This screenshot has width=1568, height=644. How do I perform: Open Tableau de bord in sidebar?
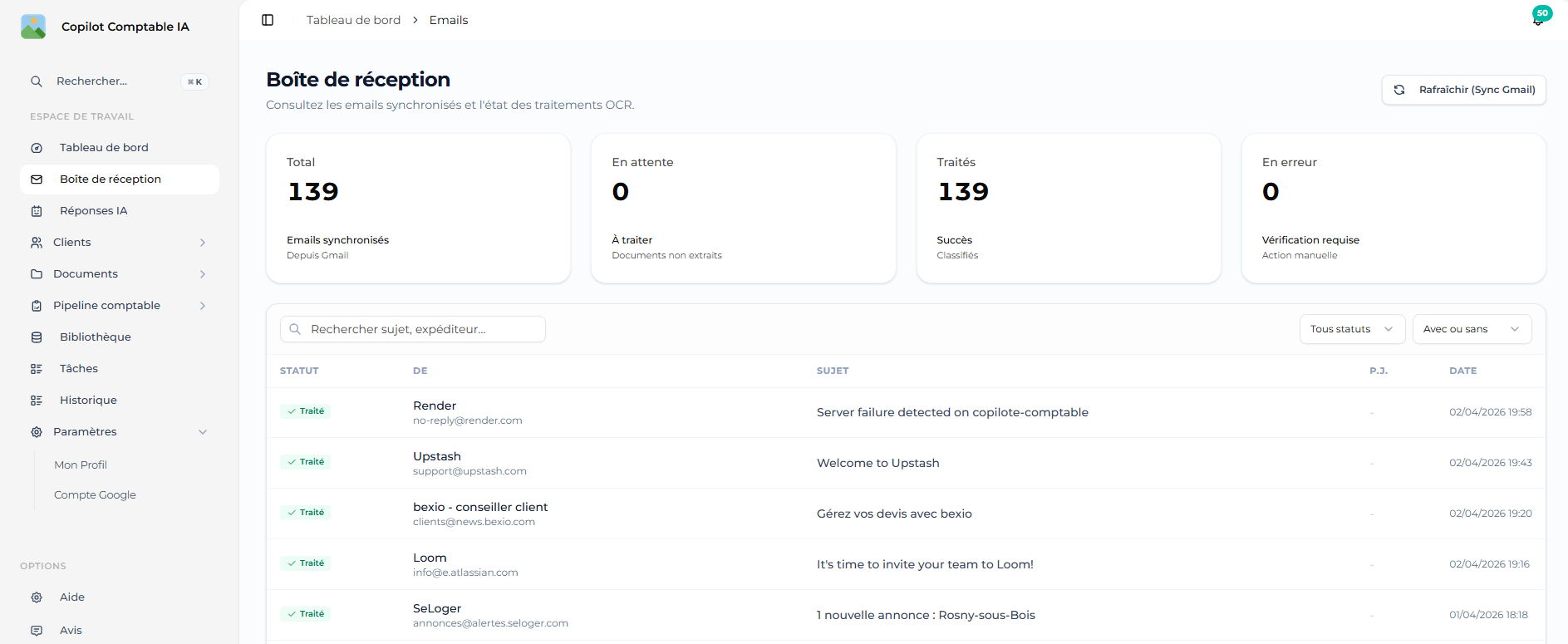click(x=120, y=148)
